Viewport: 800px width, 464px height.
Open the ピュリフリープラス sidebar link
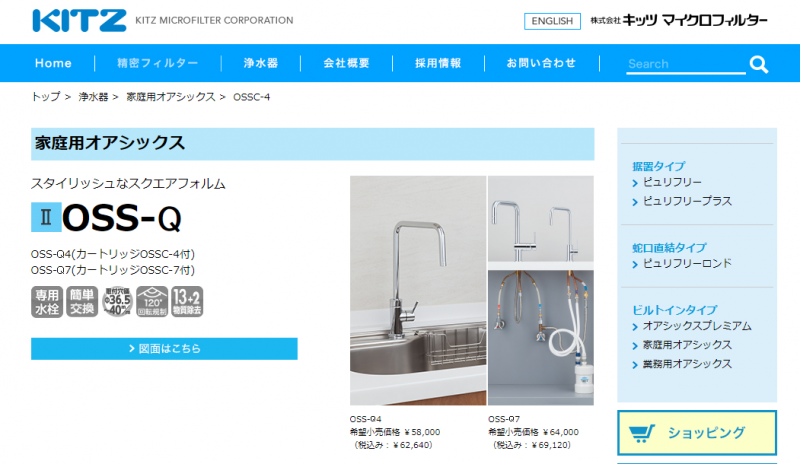[x=687, y=201]
